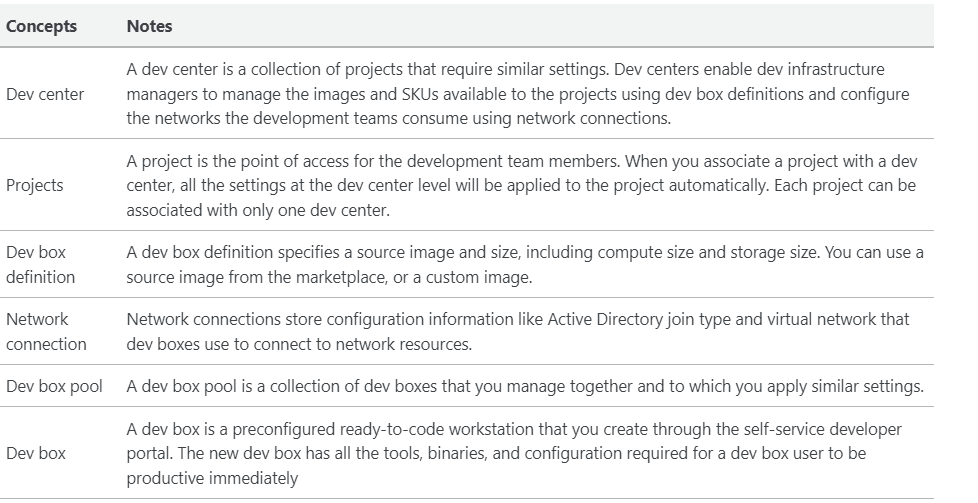Click 'associated with only one dev center'
The image size is (978, 503).
(x=258, y=210)
